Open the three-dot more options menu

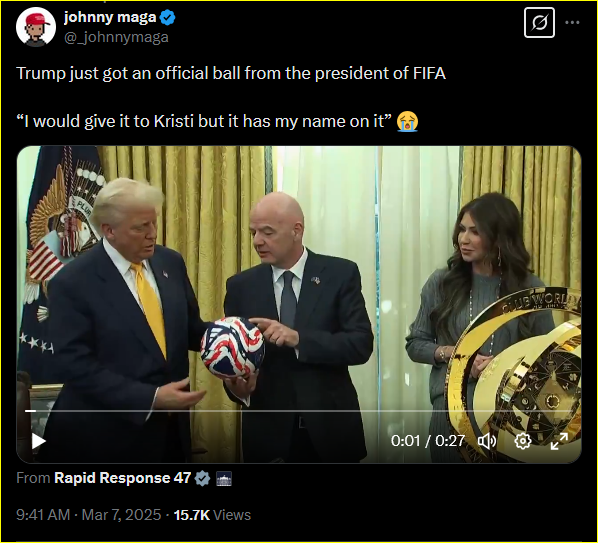tap(572, 22)
